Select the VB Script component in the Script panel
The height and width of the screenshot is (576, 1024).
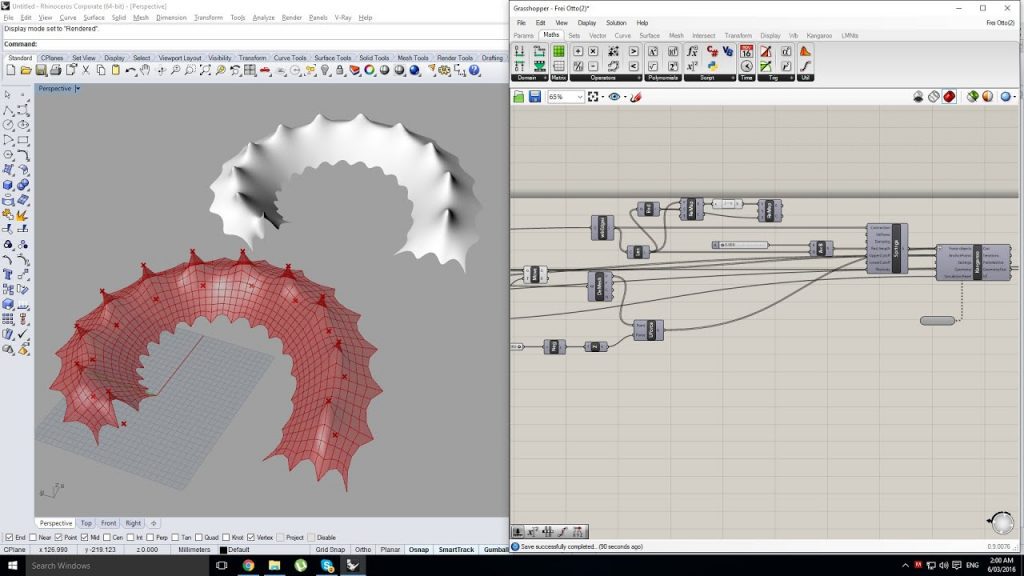pyautogui.click(x=725, y=49)
